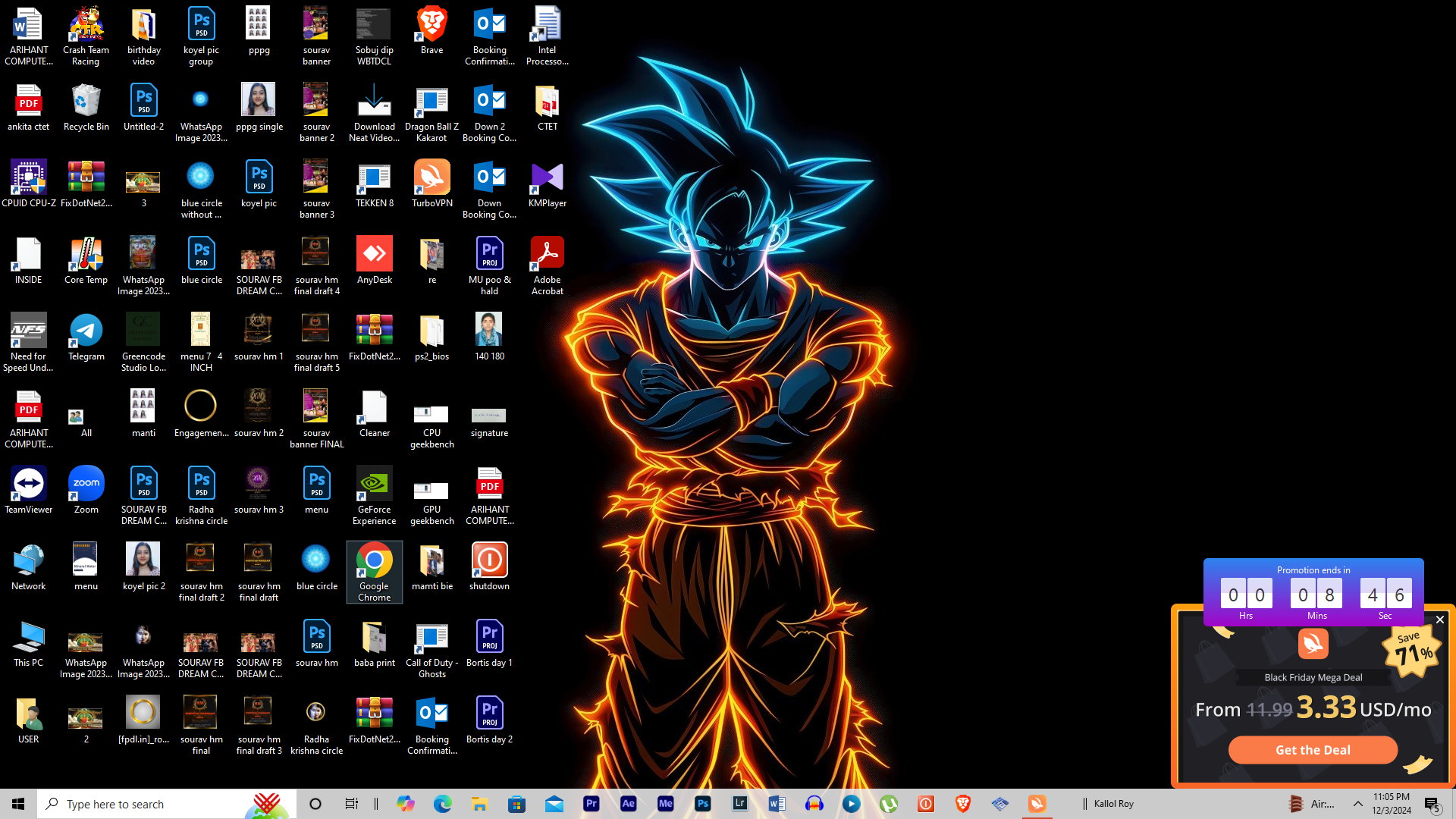Open the clock and date flyout
1456x819 pixels.
tap(1391, 804)
